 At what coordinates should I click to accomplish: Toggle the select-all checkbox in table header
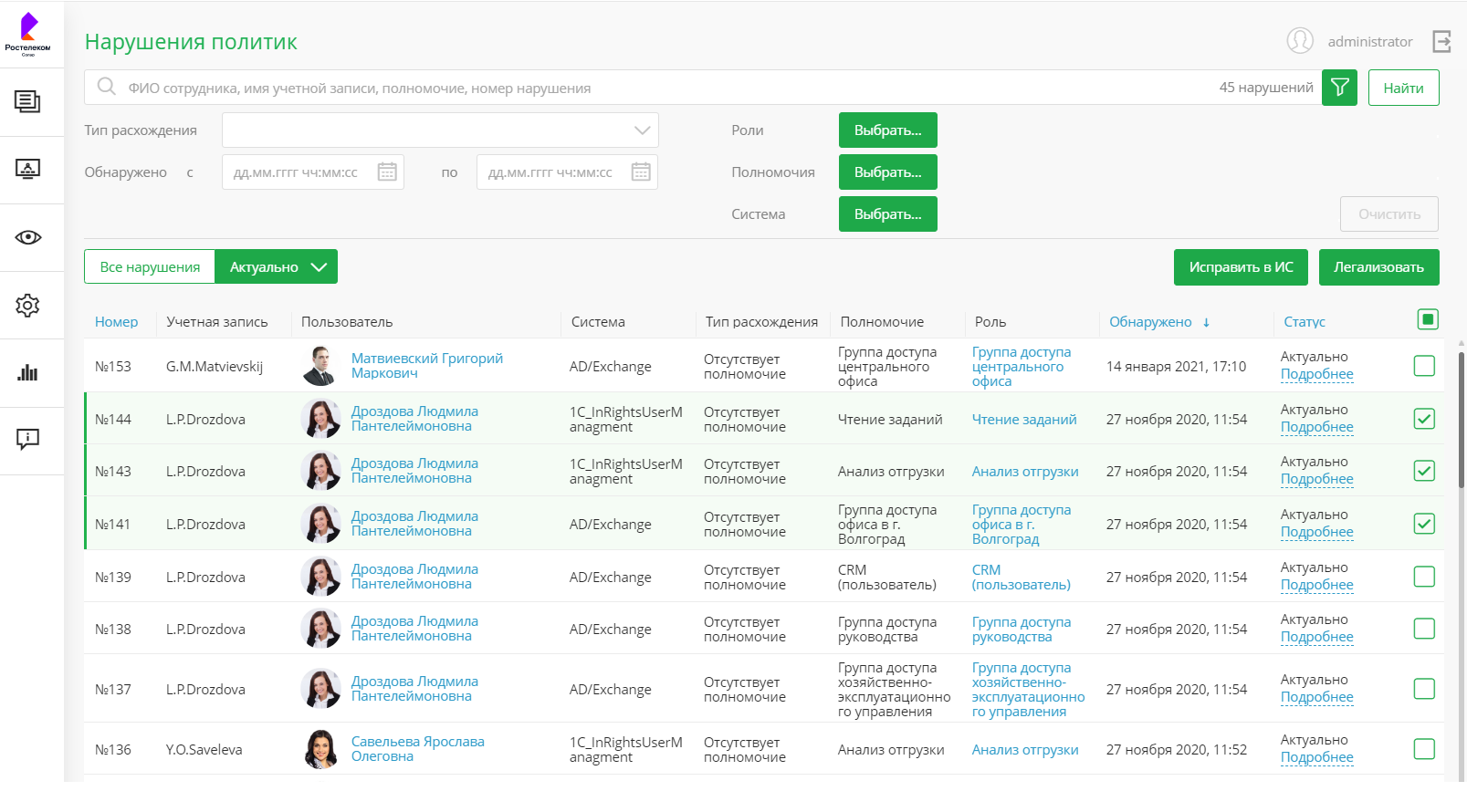pyautogui.click(x=1428, y=319)
